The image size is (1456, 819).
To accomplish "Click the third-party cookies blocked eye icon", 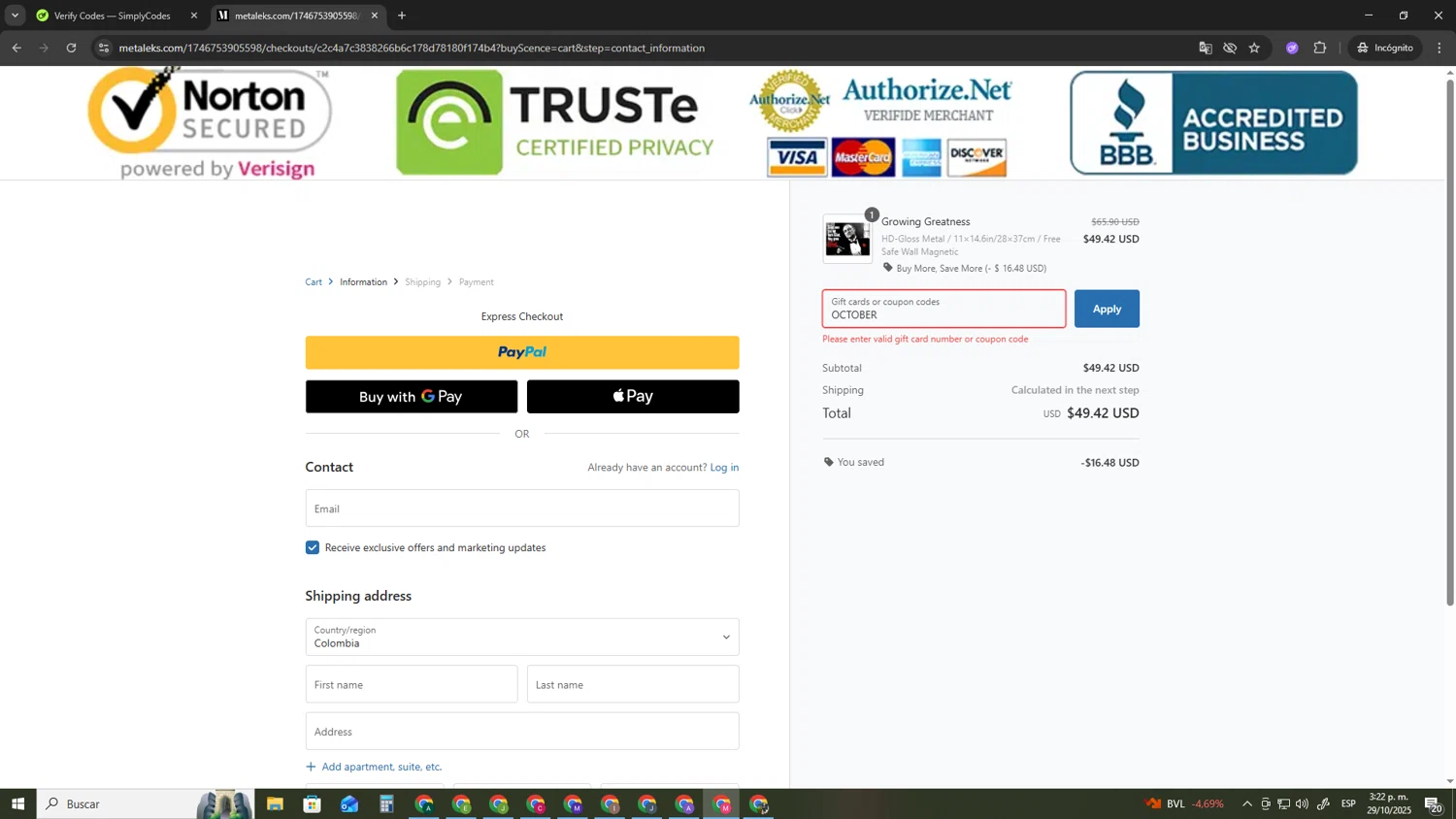I will tap(1230, 48).
